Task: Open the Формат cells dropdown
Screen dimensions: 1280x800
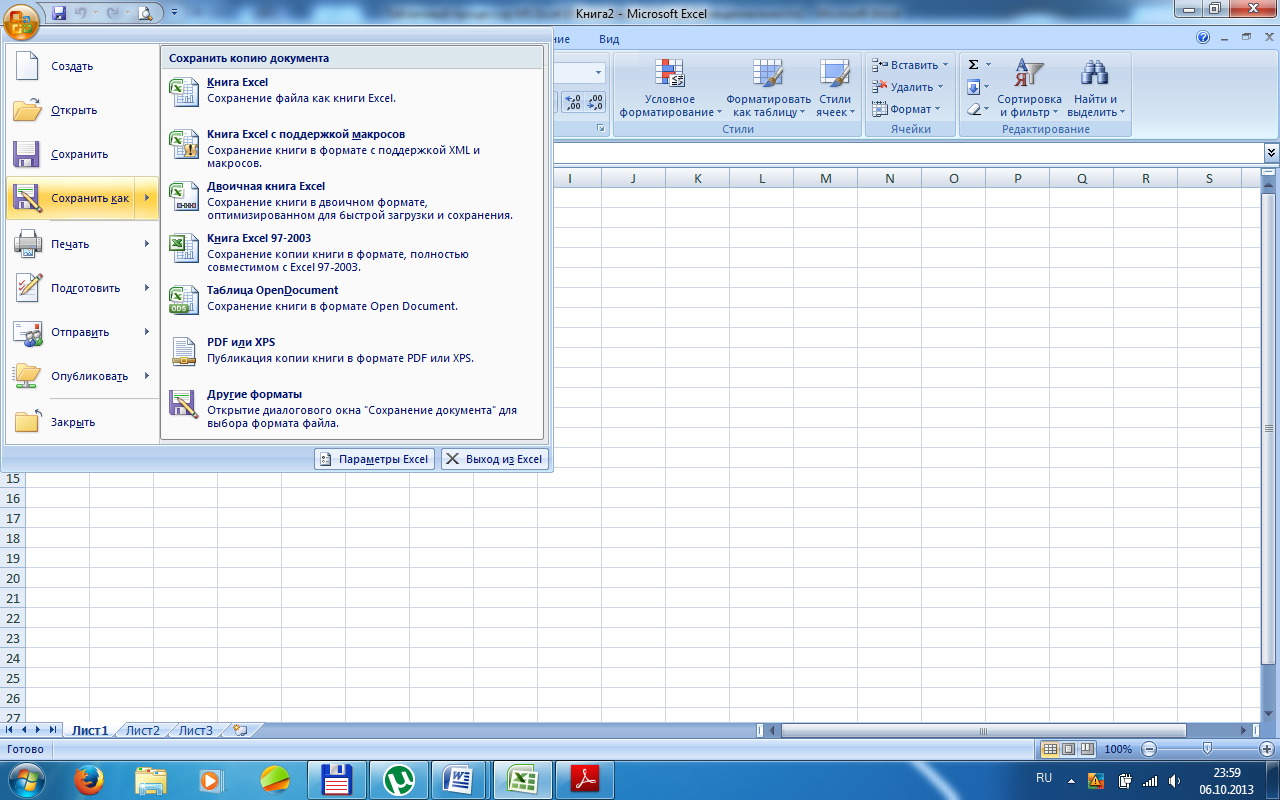Action: point(905,109)
